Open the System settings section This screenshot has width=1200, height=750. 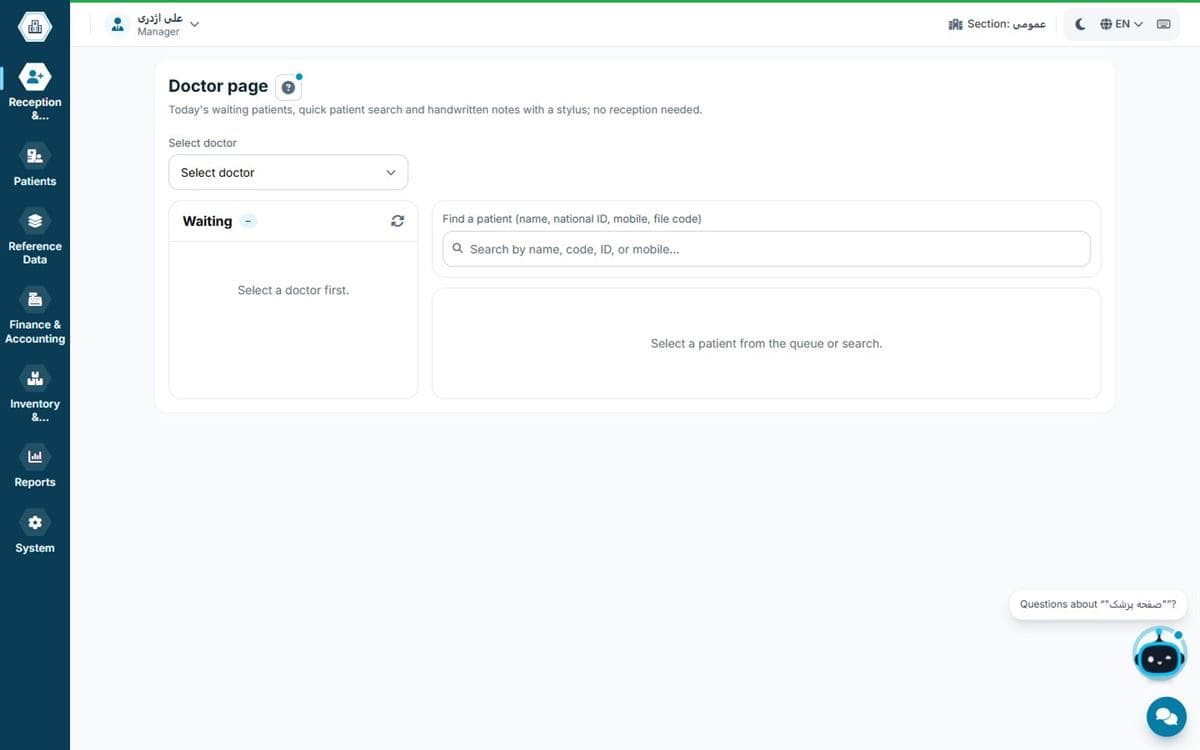[x=35, y=533]
